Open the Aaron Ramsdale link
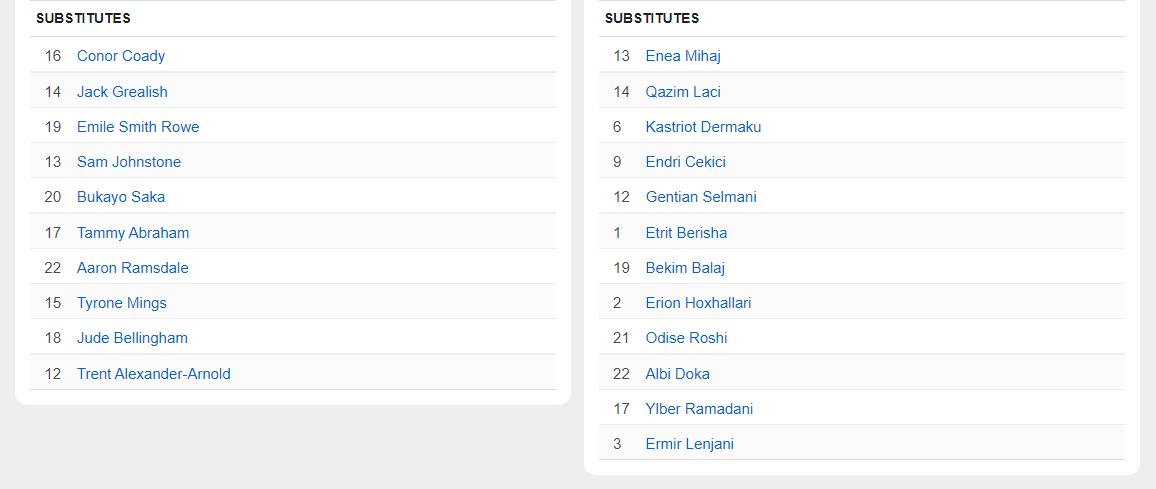This screenshot has height=489, width=1156. coord(133,268)
